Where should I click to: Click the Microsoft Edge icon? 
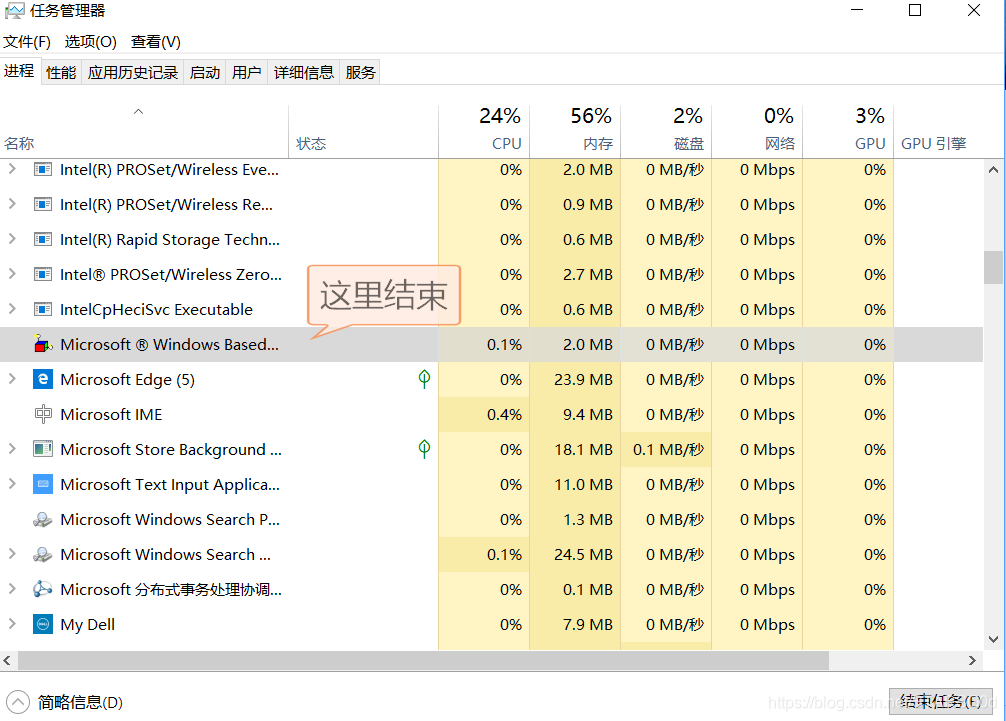pos(42,380)
